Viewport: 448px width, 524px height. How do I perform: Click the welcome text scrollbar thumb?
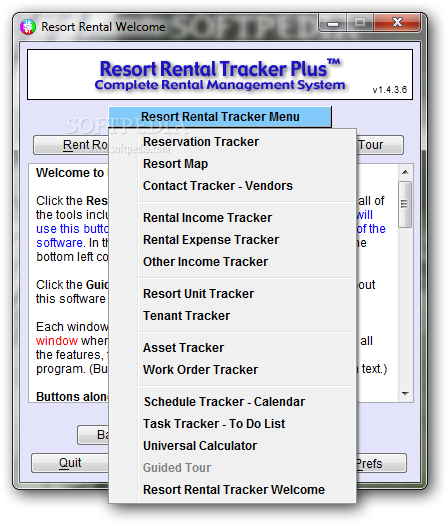click(405, 205)
